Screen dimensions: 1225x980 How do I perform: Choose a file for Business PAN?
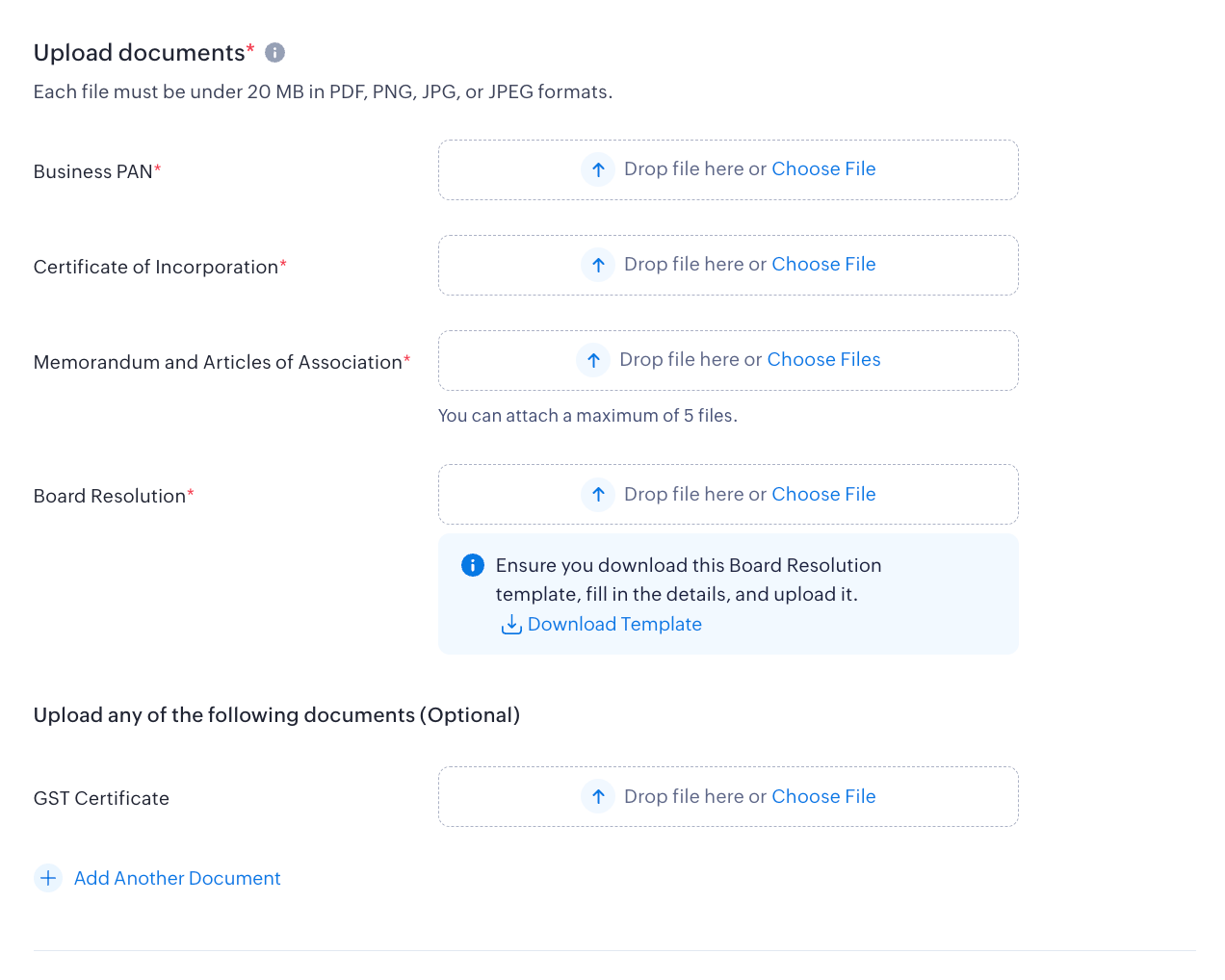[823, 169]
